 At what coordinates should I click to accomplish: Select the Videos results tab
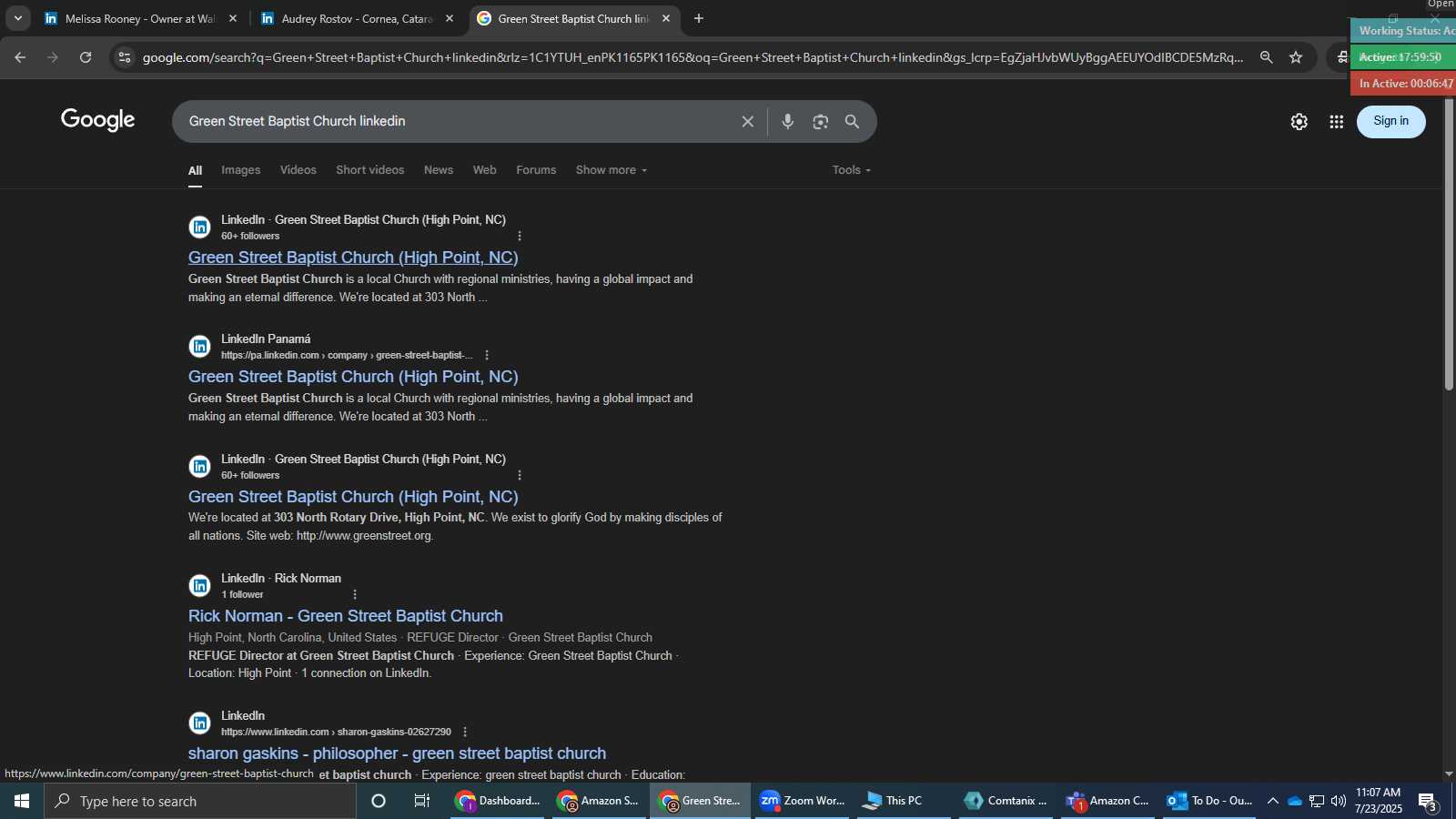[x=298, y=170]
